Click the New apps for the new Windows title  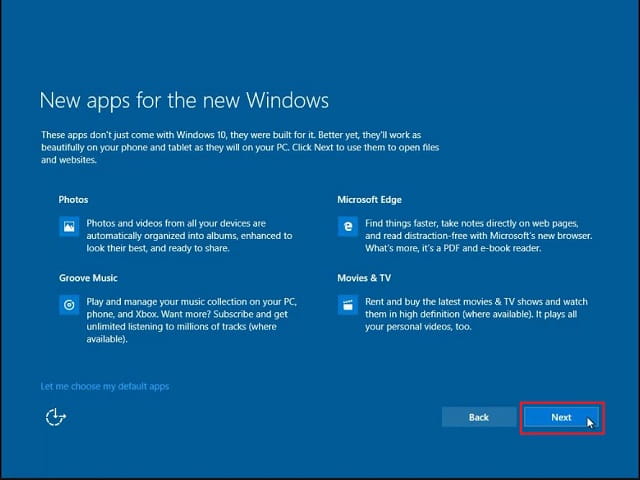click(184, 100)
